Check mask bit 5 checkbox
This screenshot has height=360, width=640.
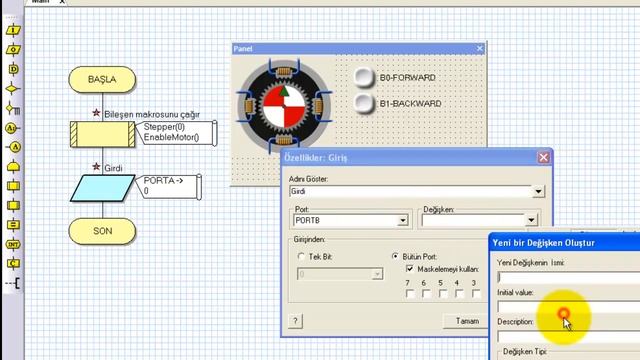pyautogui.click(x=443, y=293)
